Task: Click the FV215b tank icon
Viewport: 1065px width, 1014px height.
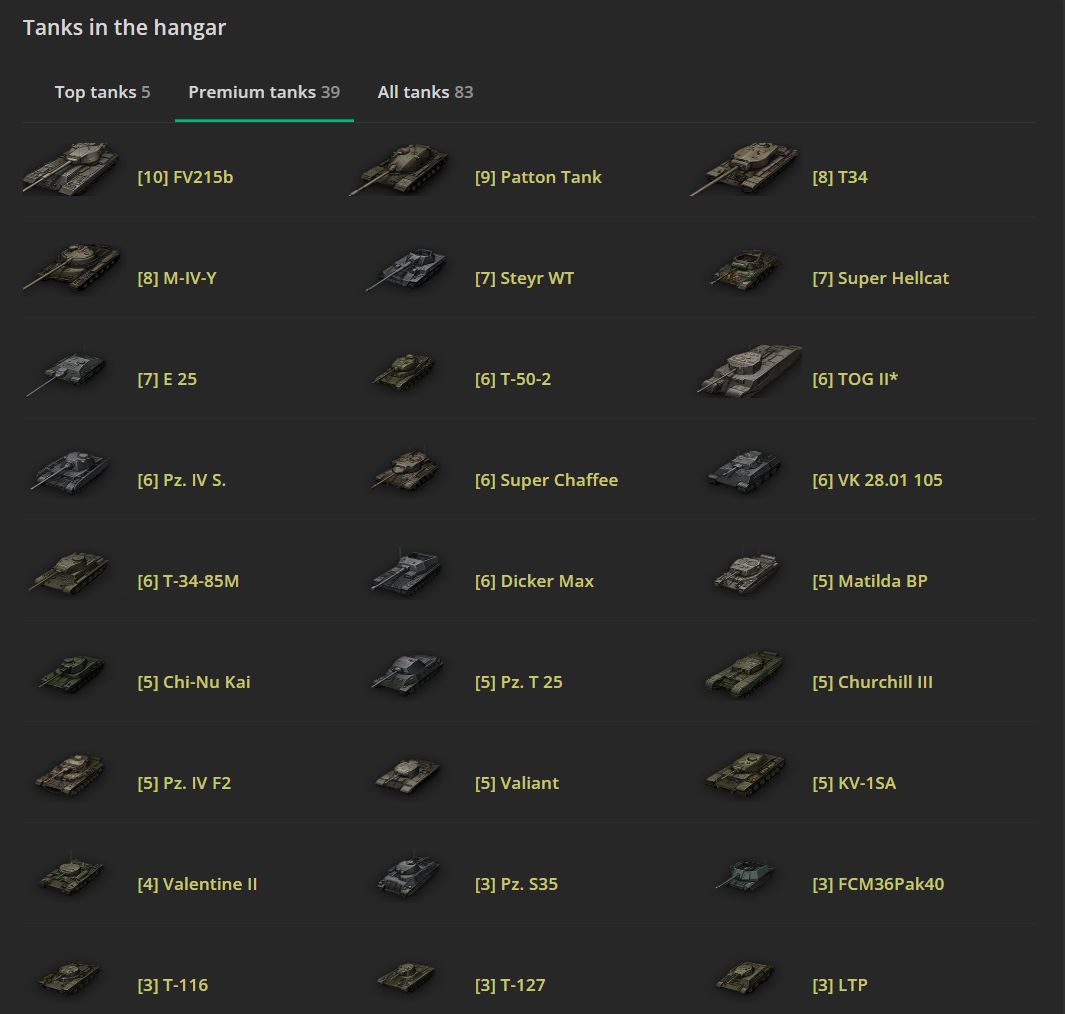Action: (70, 168)
